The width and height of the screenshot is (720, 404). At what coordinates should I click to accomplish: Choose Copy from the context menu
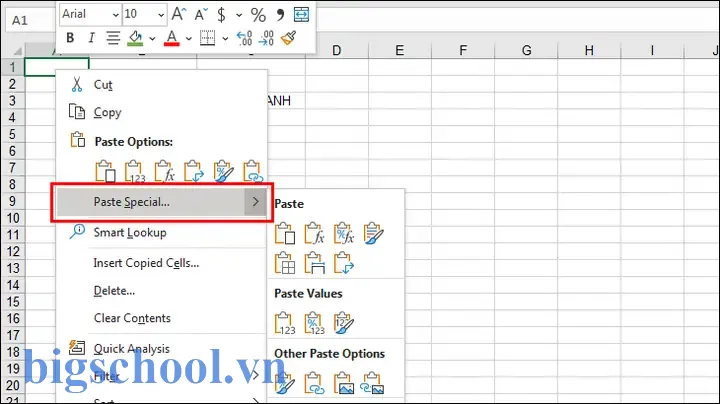pos(161,112)
